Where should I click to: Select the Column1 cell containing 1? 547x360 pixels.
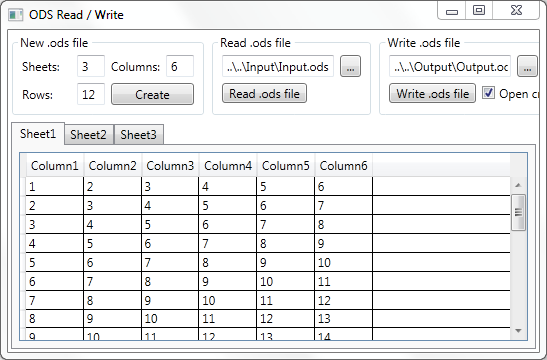tap(55, 187)
